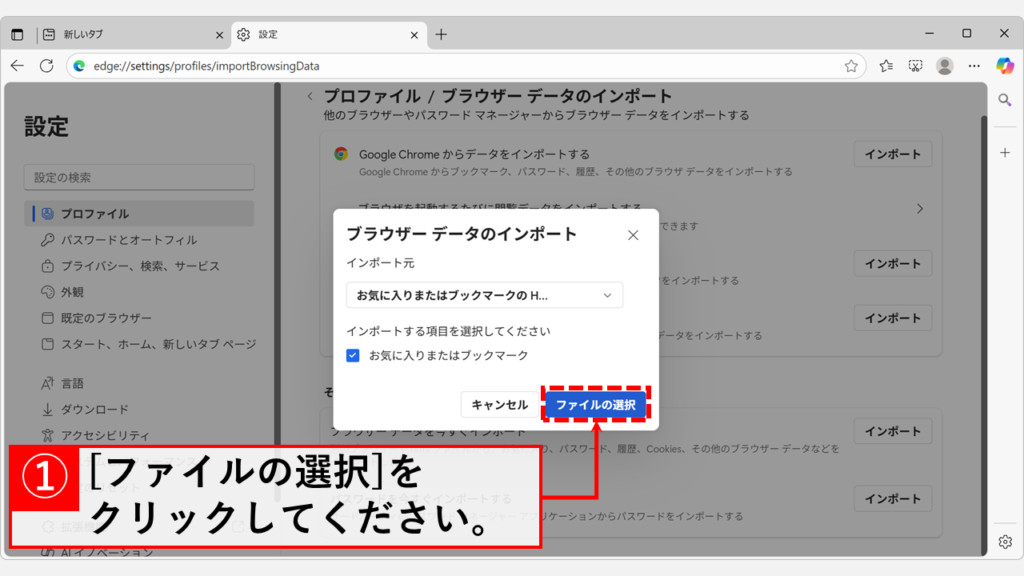Close the ブラウザー データのインポート dialog

tap(633, 235)
